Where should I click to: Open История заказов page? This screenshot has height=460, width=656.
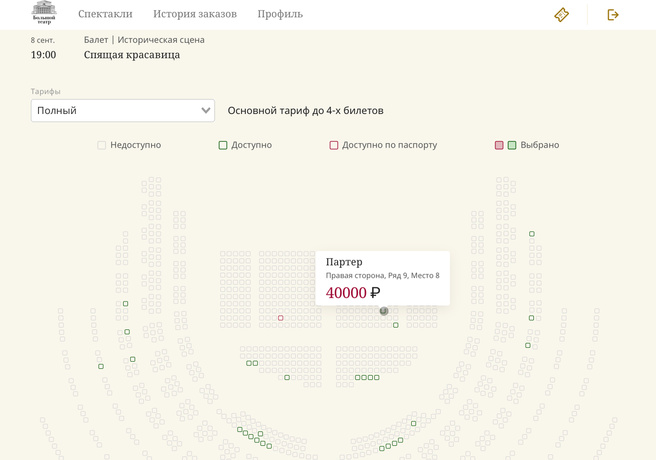point(195,14)
